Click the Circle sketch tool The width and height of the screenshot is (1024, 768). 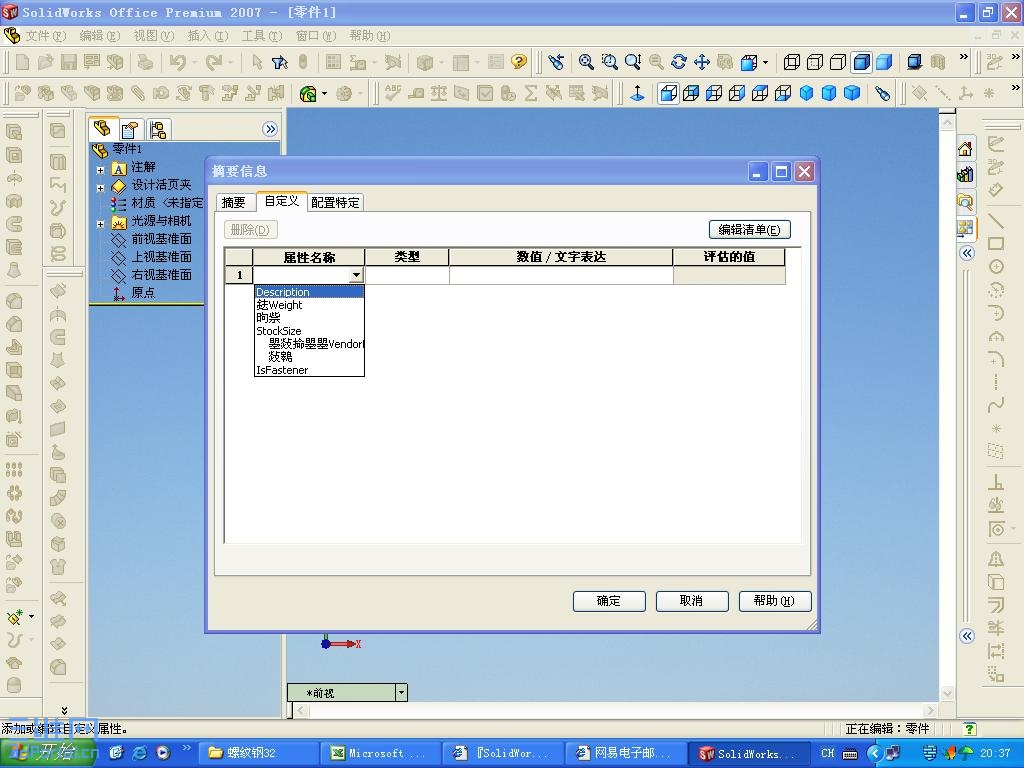pos(996,266)
